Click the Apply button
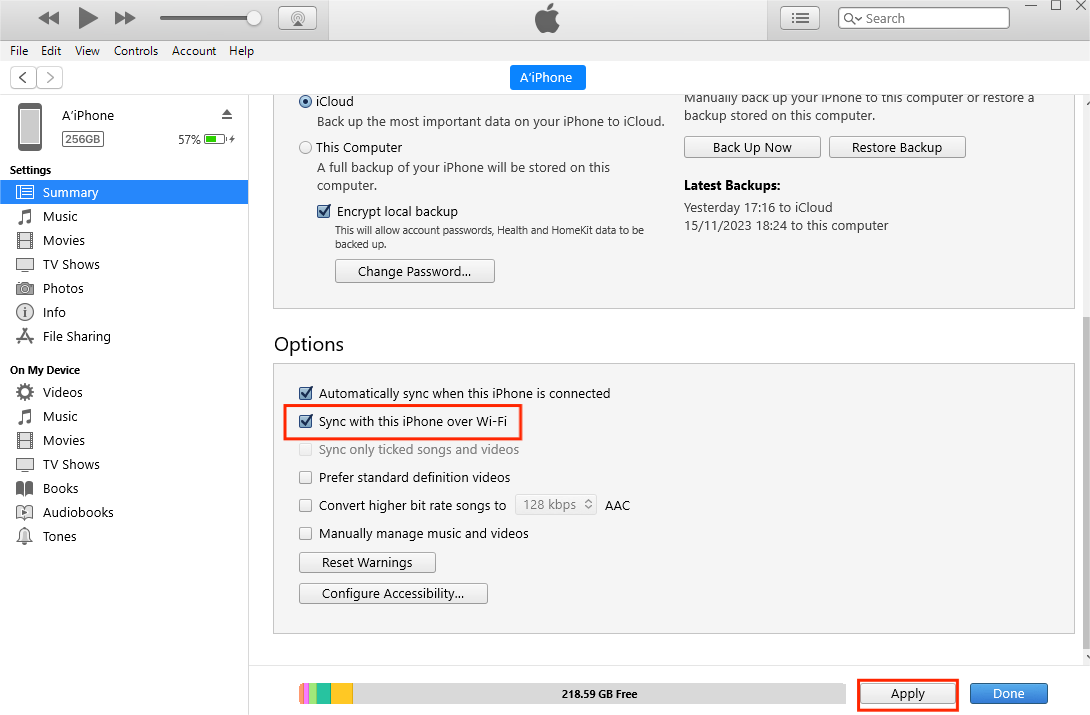This screenshot has width=1090, height=715. (x=907, y=693)
